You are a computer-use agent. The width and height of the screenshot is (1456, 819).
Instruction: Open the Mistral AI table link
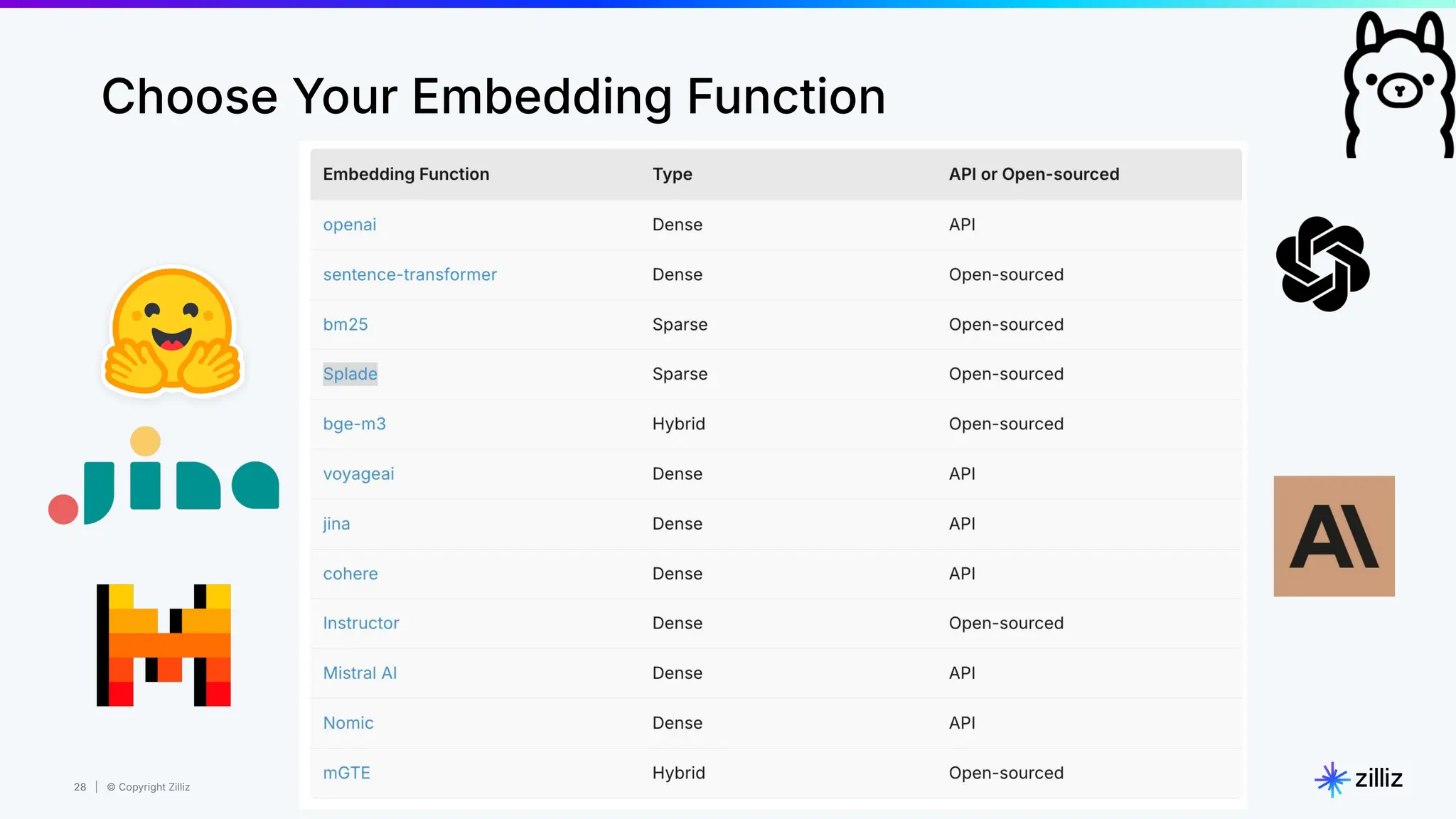pyautogui.click(x=360, y=673)
